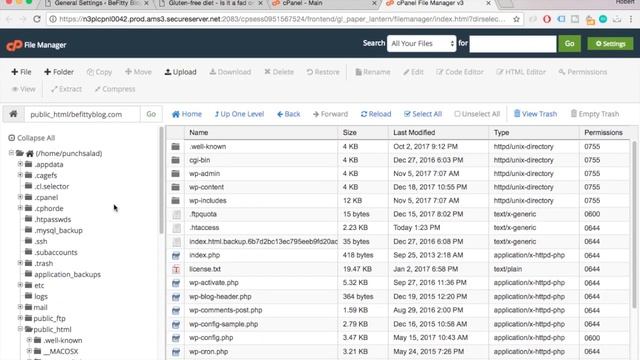This screenshot has width=640, height=360.
Task: Click the search text field
Action: 513,44
